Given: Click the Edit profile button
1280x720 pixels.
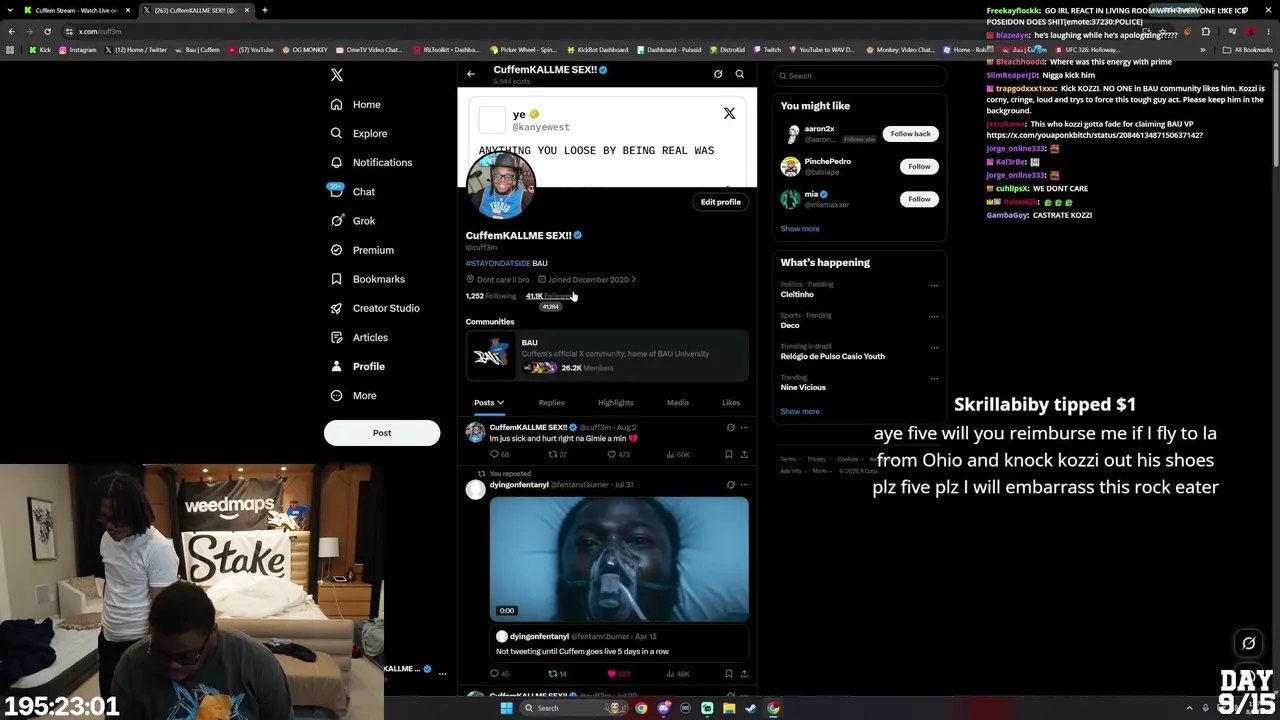Looking at the screenshot, I should click(720, 202).
